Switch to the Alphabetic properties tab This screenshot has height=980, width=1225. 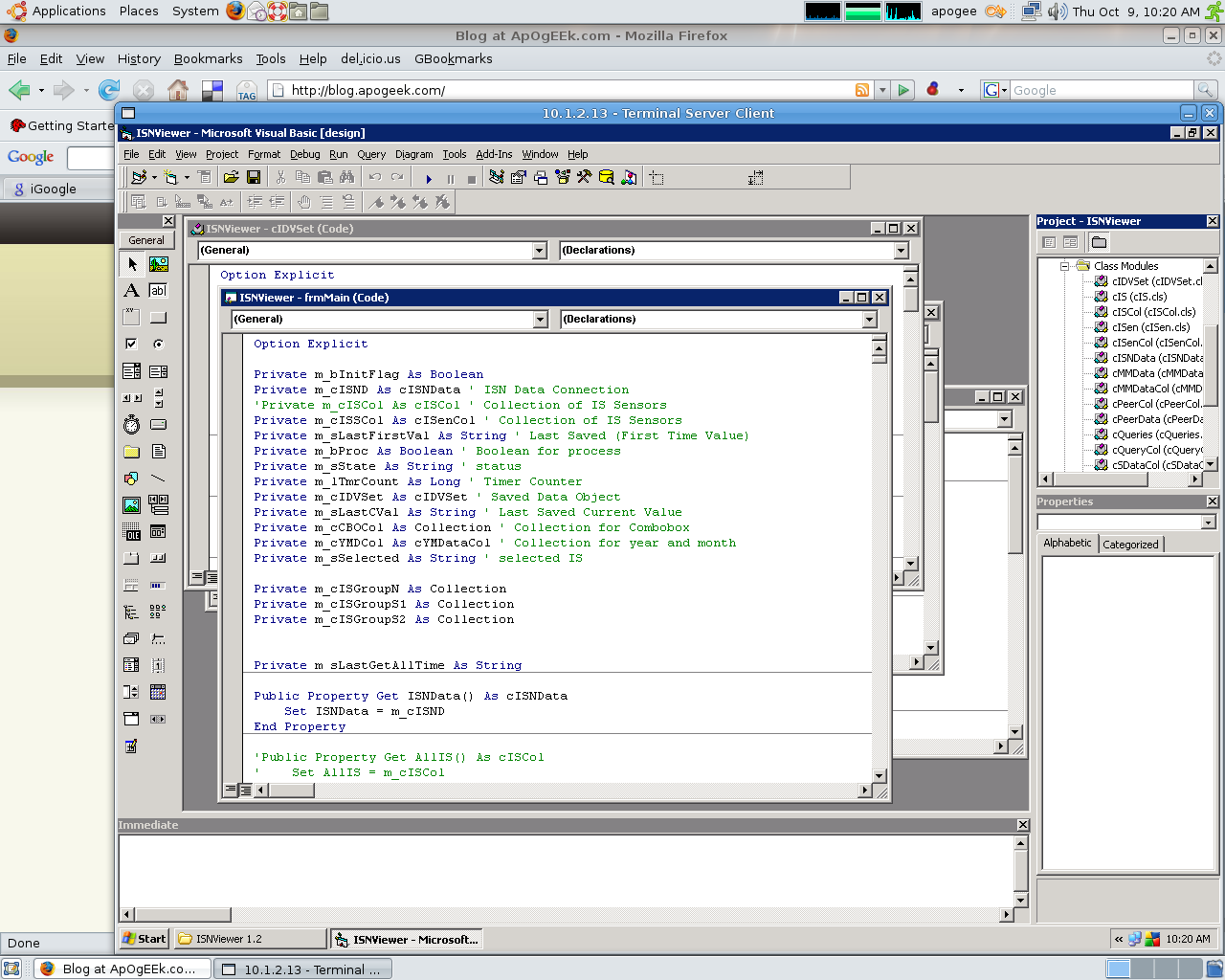pos(1067,543)
